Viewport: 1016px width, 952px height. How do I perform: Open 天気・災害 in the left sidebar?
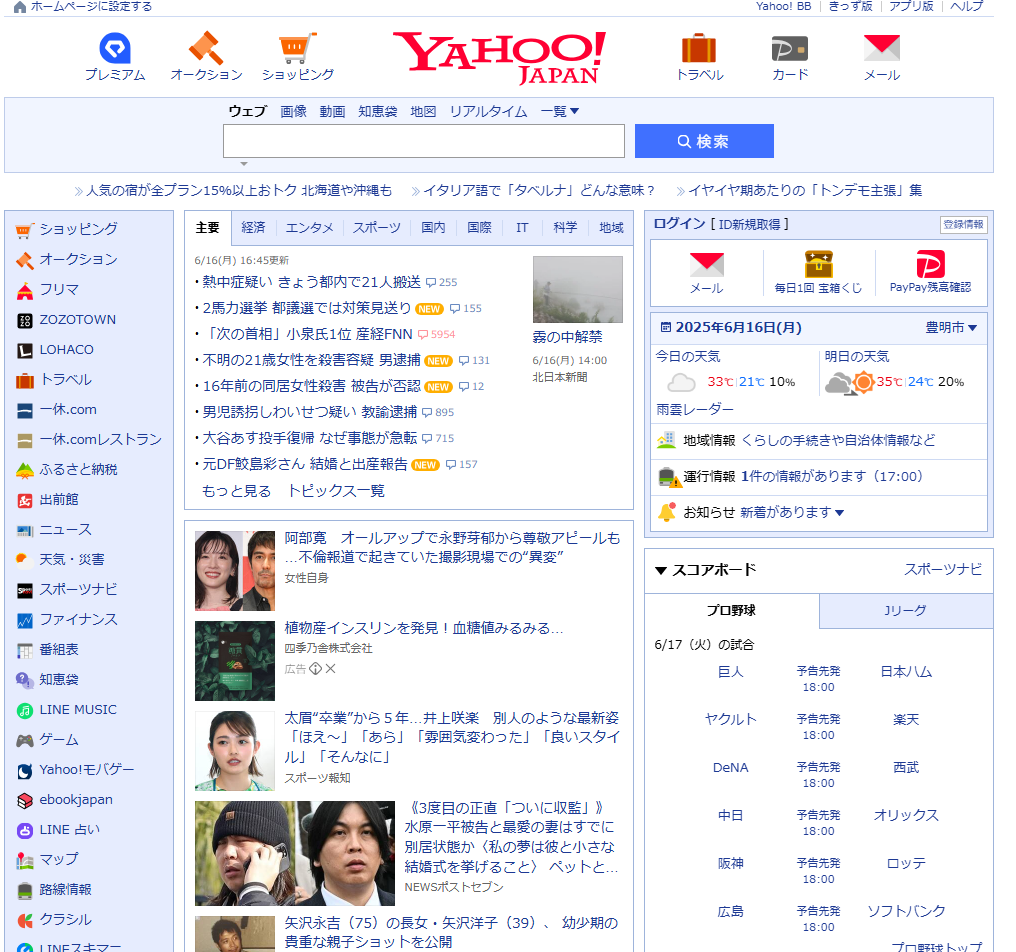click(71, 559)
